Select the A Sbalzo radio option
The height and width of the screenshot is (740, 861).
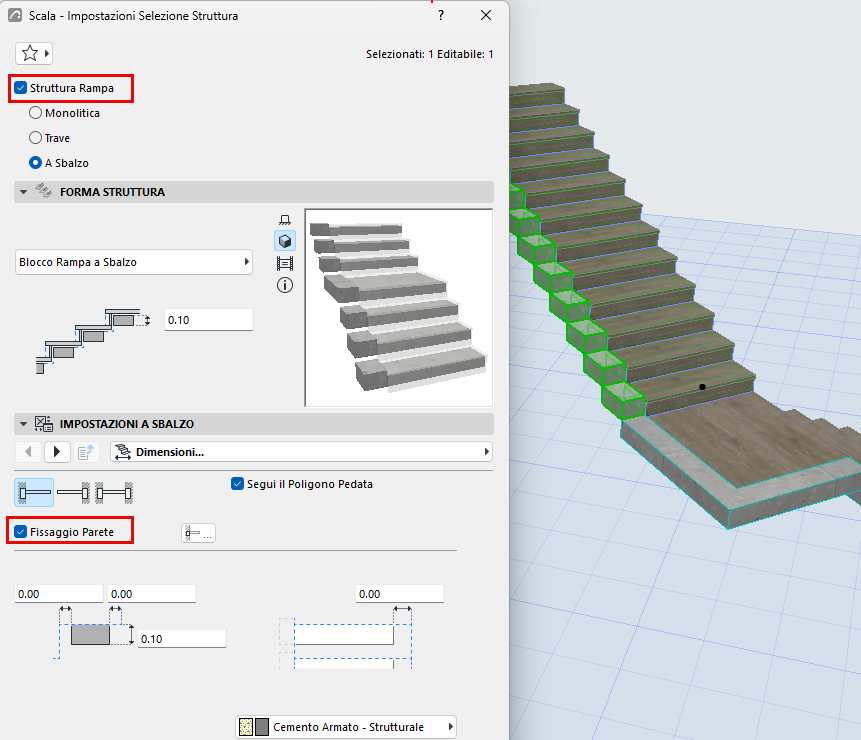click(x=36, y=162)
